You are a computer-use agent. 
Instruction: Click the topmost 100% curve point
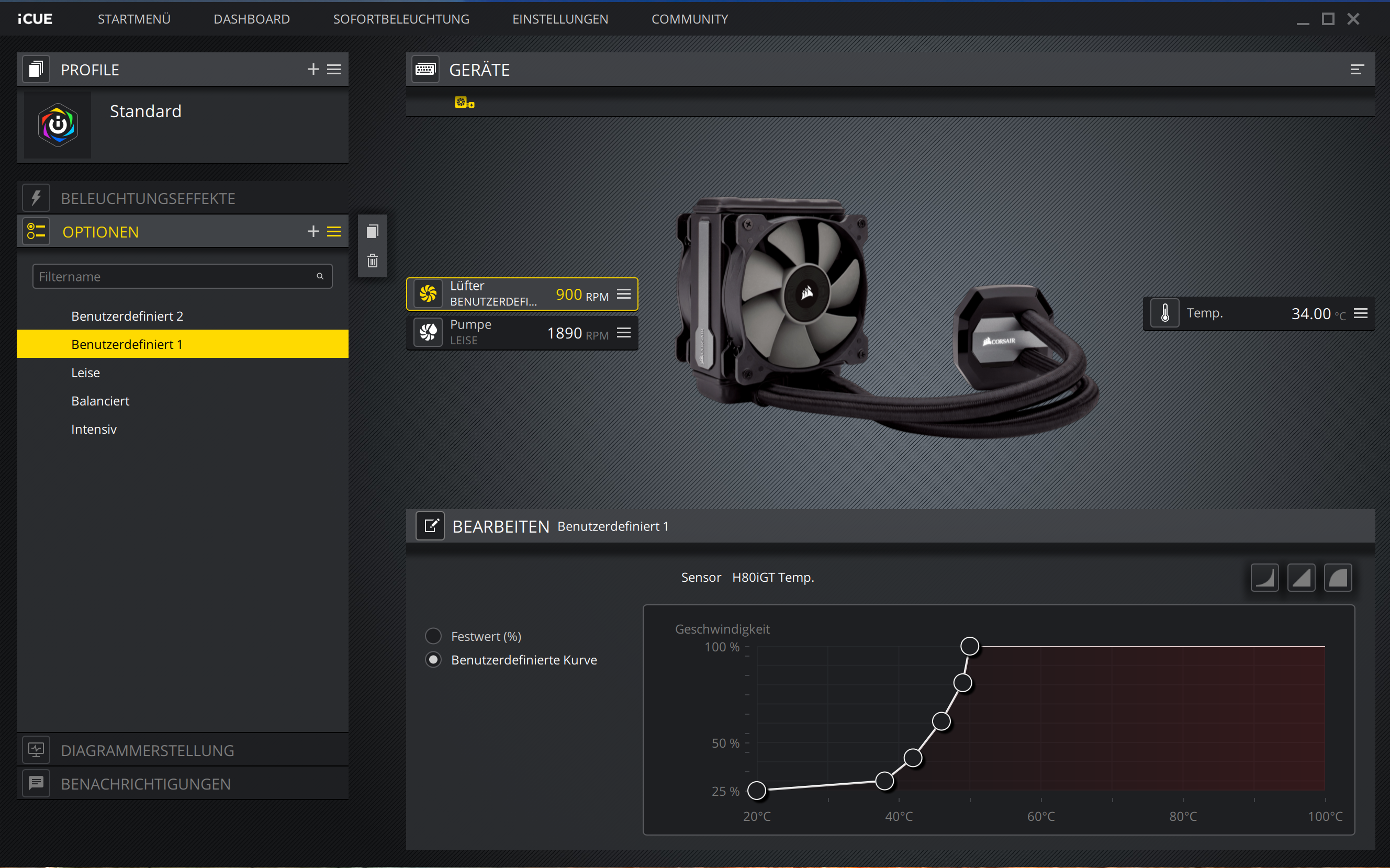click(970, 646)
